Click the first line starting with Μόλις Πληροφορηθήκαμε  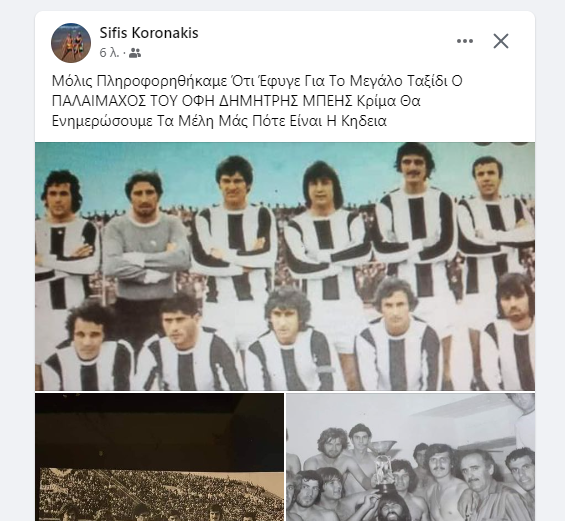257,81
